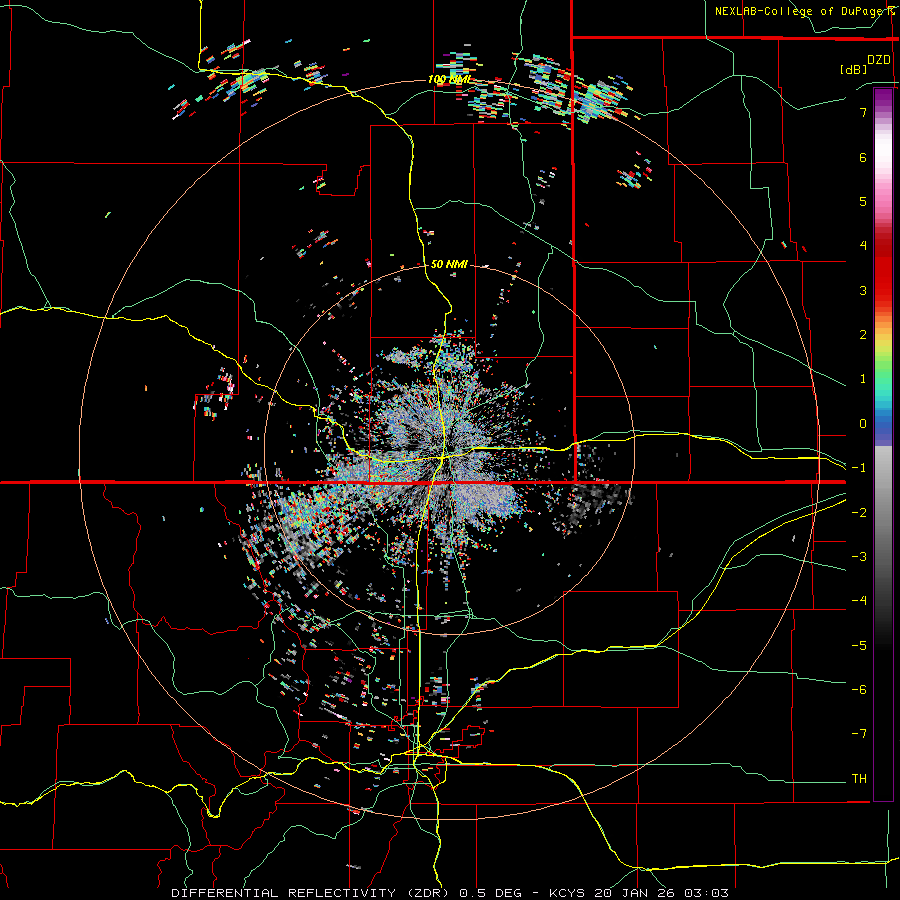
Task: Click the 0.5 DEG elevation text
Action: [490, 893]
